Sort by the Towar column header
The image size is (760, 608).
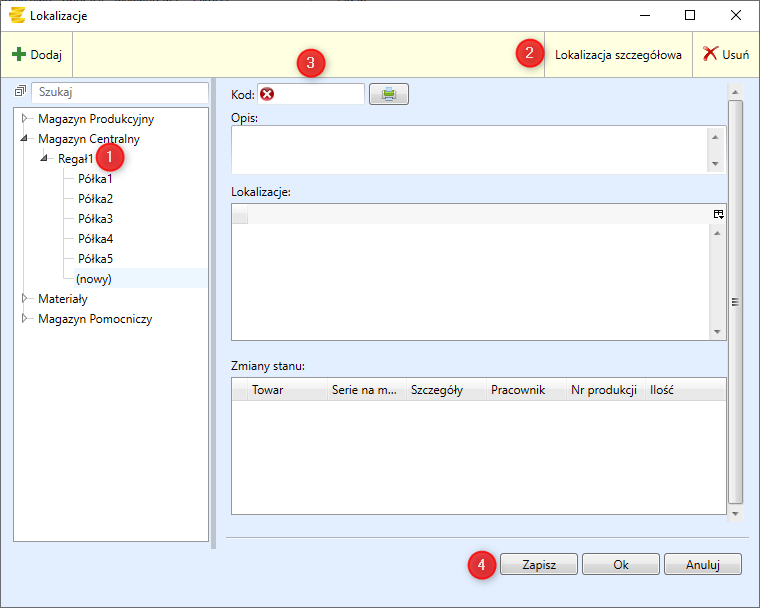coord(267,390)
